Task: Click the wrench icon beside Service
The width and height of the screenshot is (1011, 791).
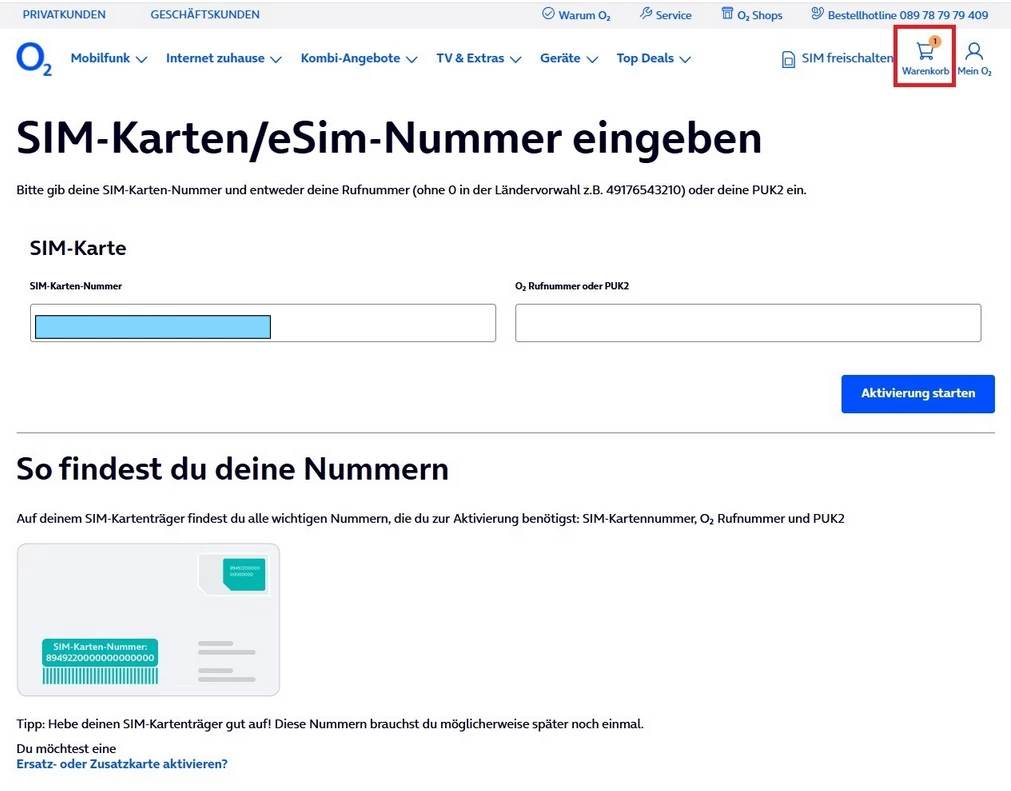Action: tap(645, 14)
